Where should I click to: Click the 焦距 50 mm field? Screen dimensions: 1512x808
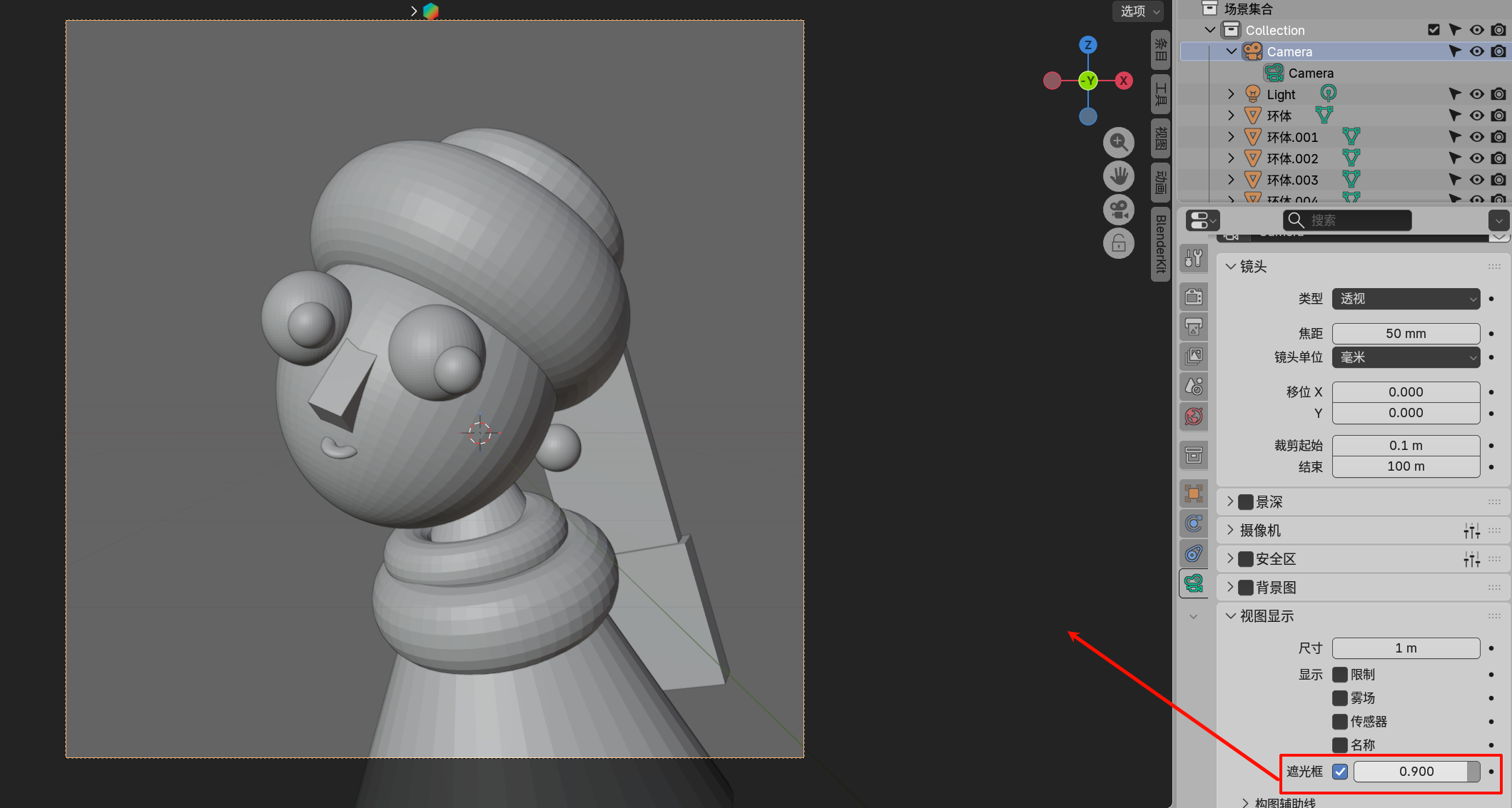click(x=1406, y=334)
